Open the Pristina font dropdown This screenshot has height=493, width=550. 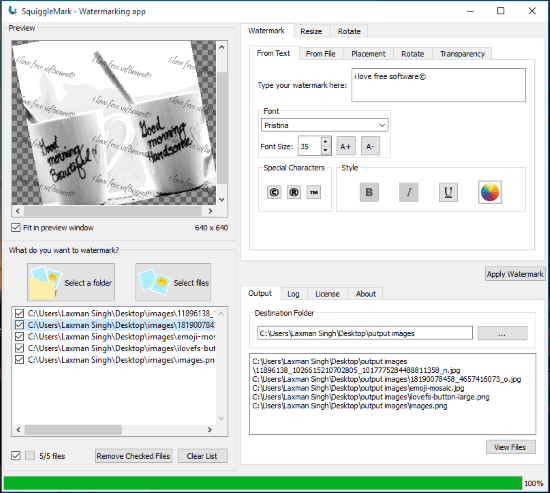[x=324, y=125]
